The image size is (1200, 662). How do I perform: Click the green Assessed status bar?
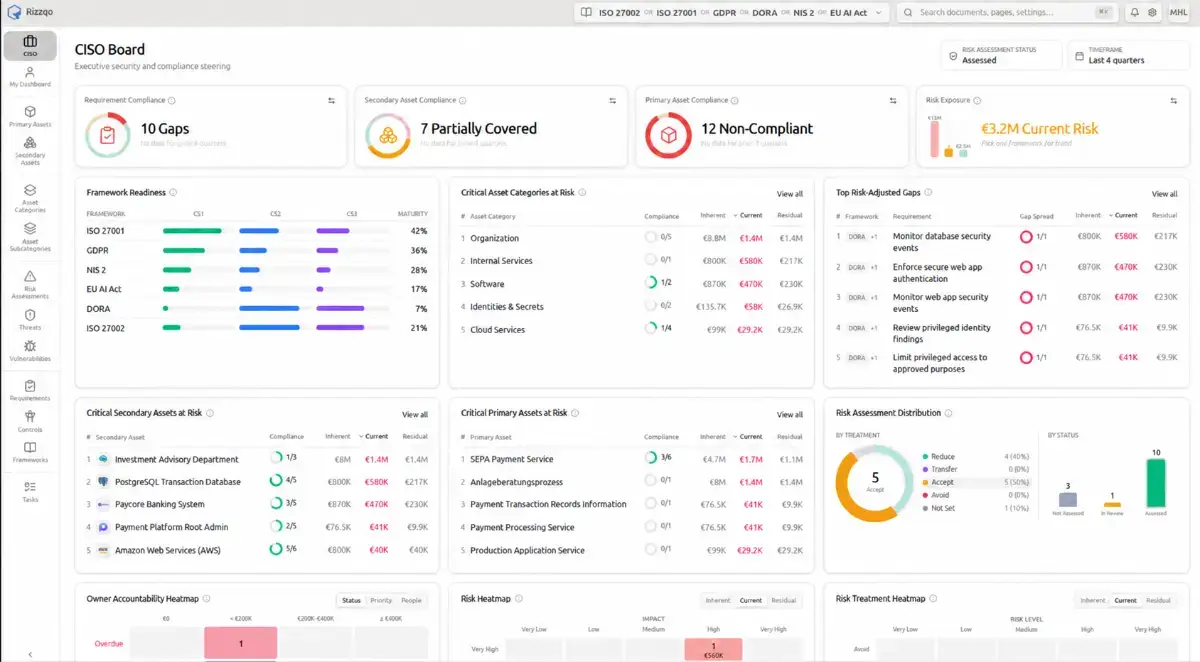pyautogui.click(x=1157, y=483)
